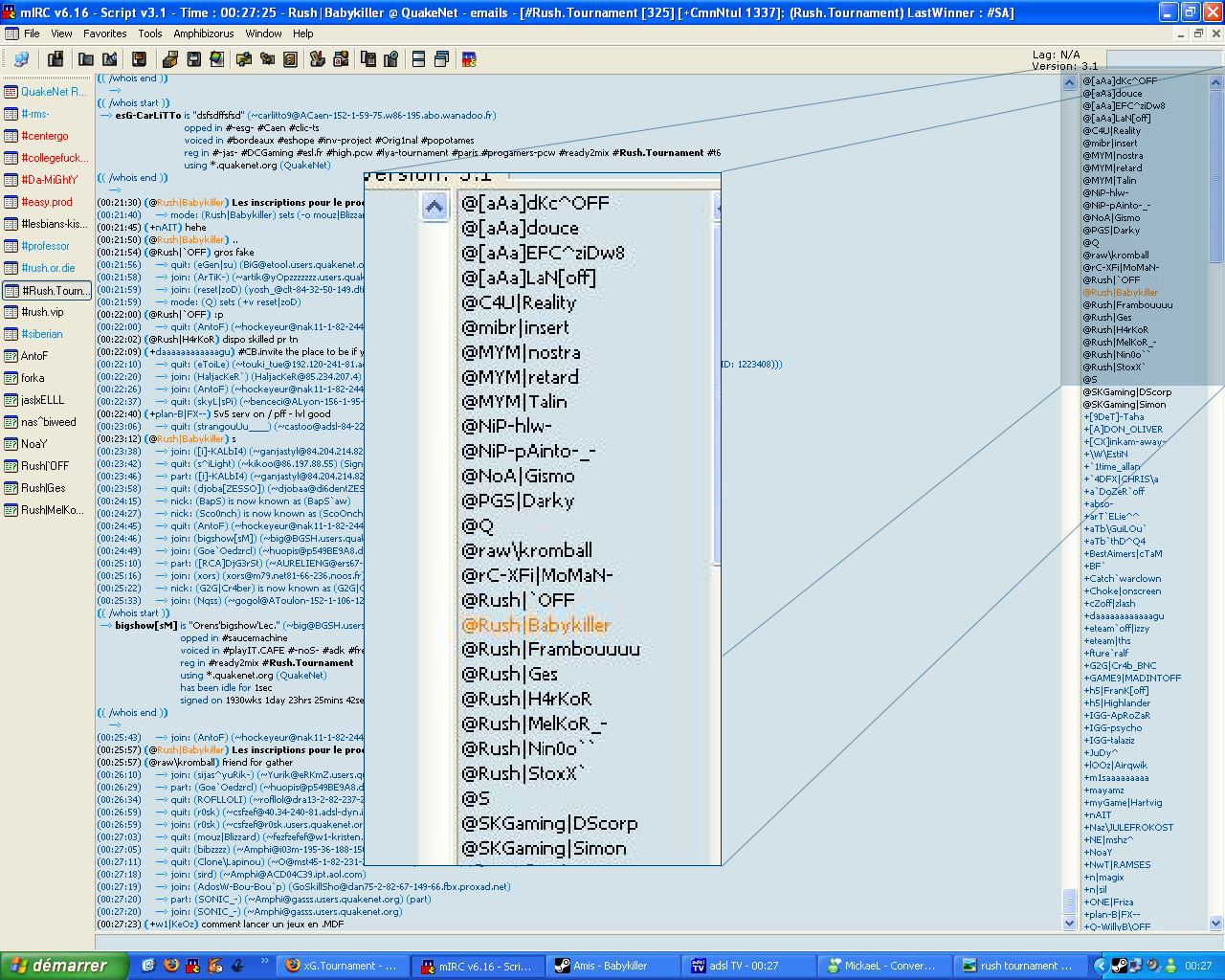Open the Favorites menu
Viewport: 1225px width, 980px height.
(104, 33)
